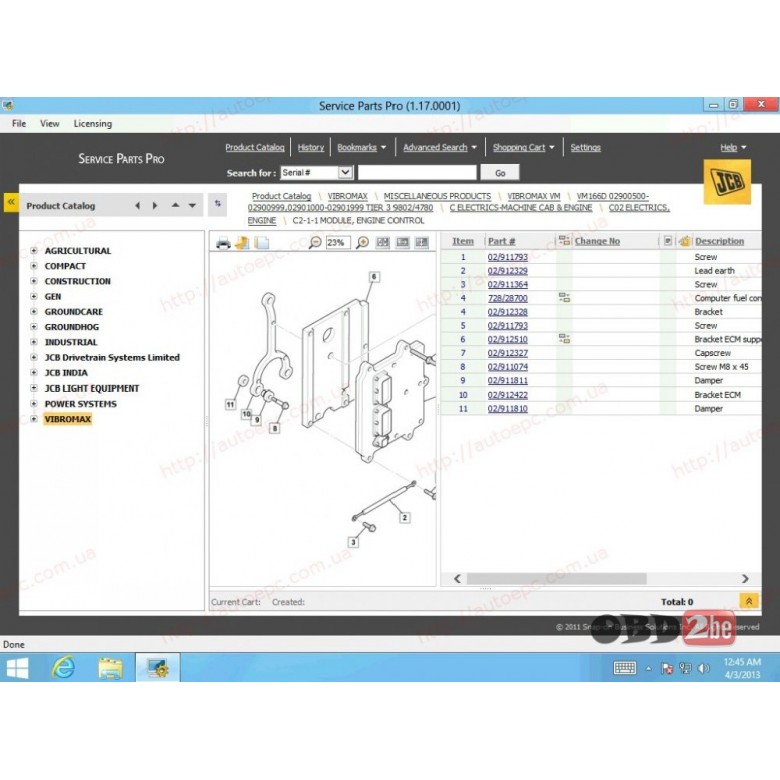This screenshot has width=780, height=780.
Task: Click the second diagram layout icon
Action: click(x=402, y=242)
